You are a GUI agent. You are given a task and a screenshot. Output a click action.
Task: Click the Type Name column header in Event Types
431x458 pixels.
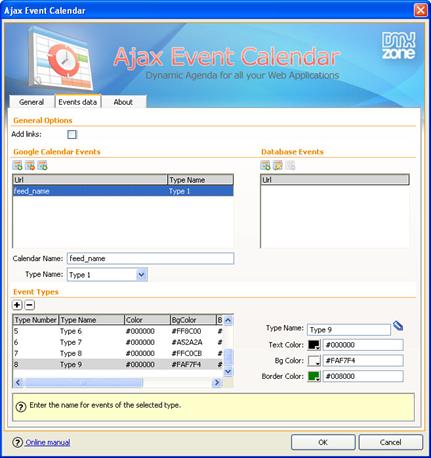(x=92, y=320)
